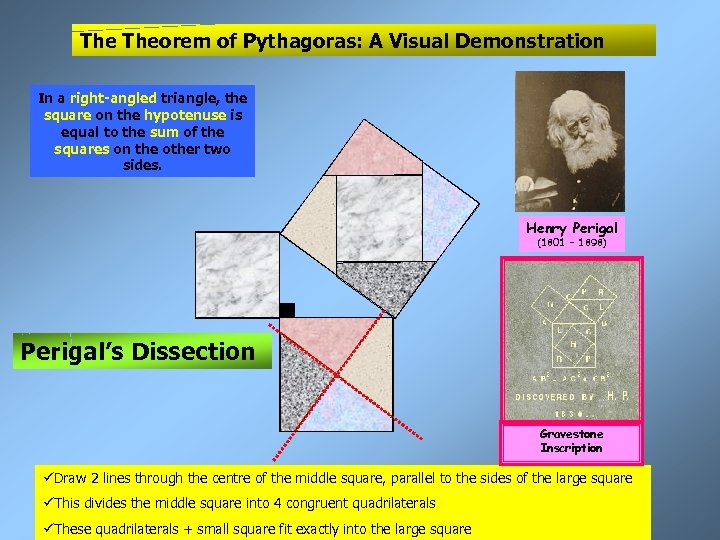Click the gravestone inscription photo
The height and width of the screenshot is (540, 720).
tap(572, 339)
